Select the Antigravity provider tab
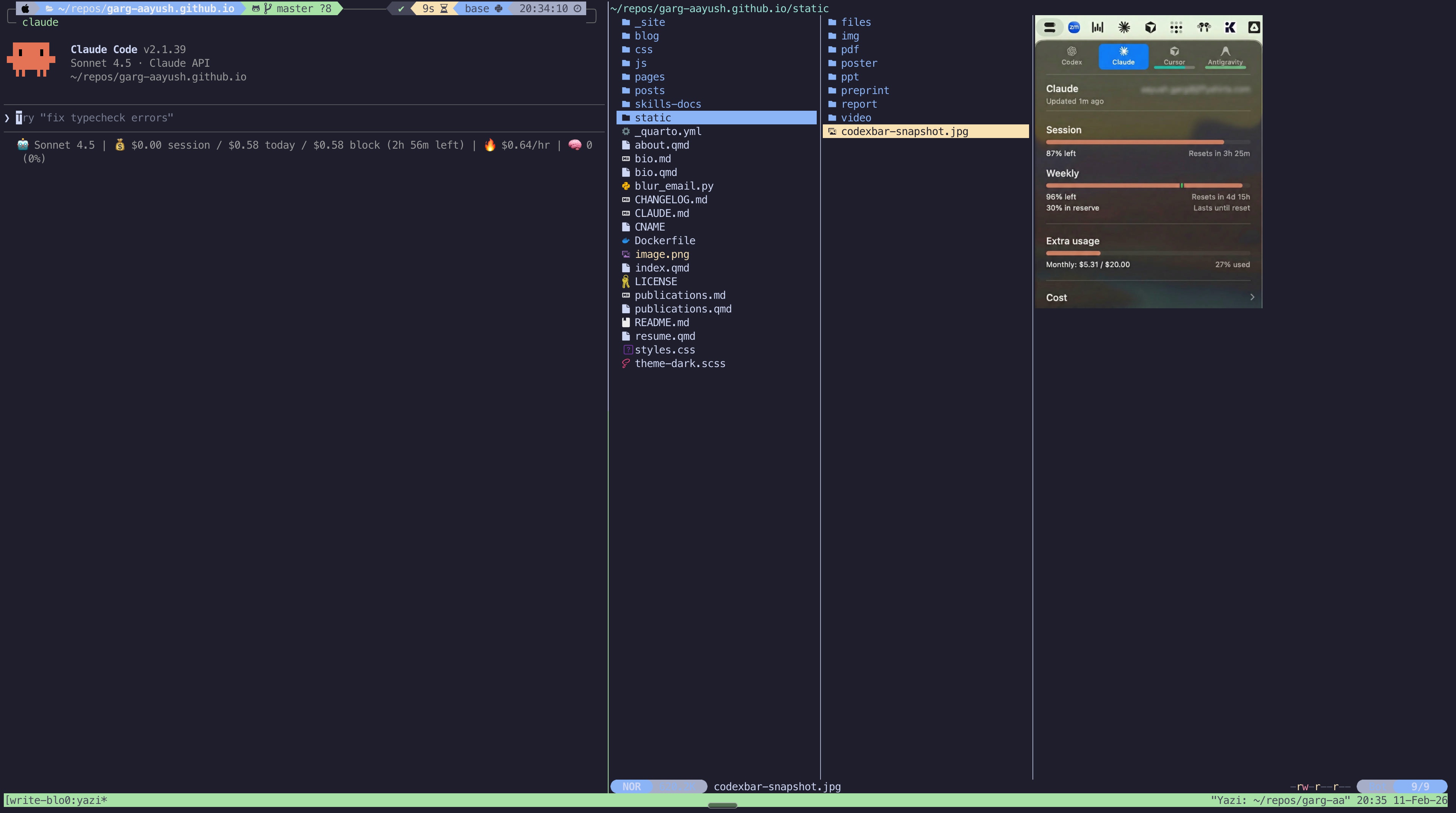The height and width of the screenshot is (813, 1456). click(x=1225, y=56)
